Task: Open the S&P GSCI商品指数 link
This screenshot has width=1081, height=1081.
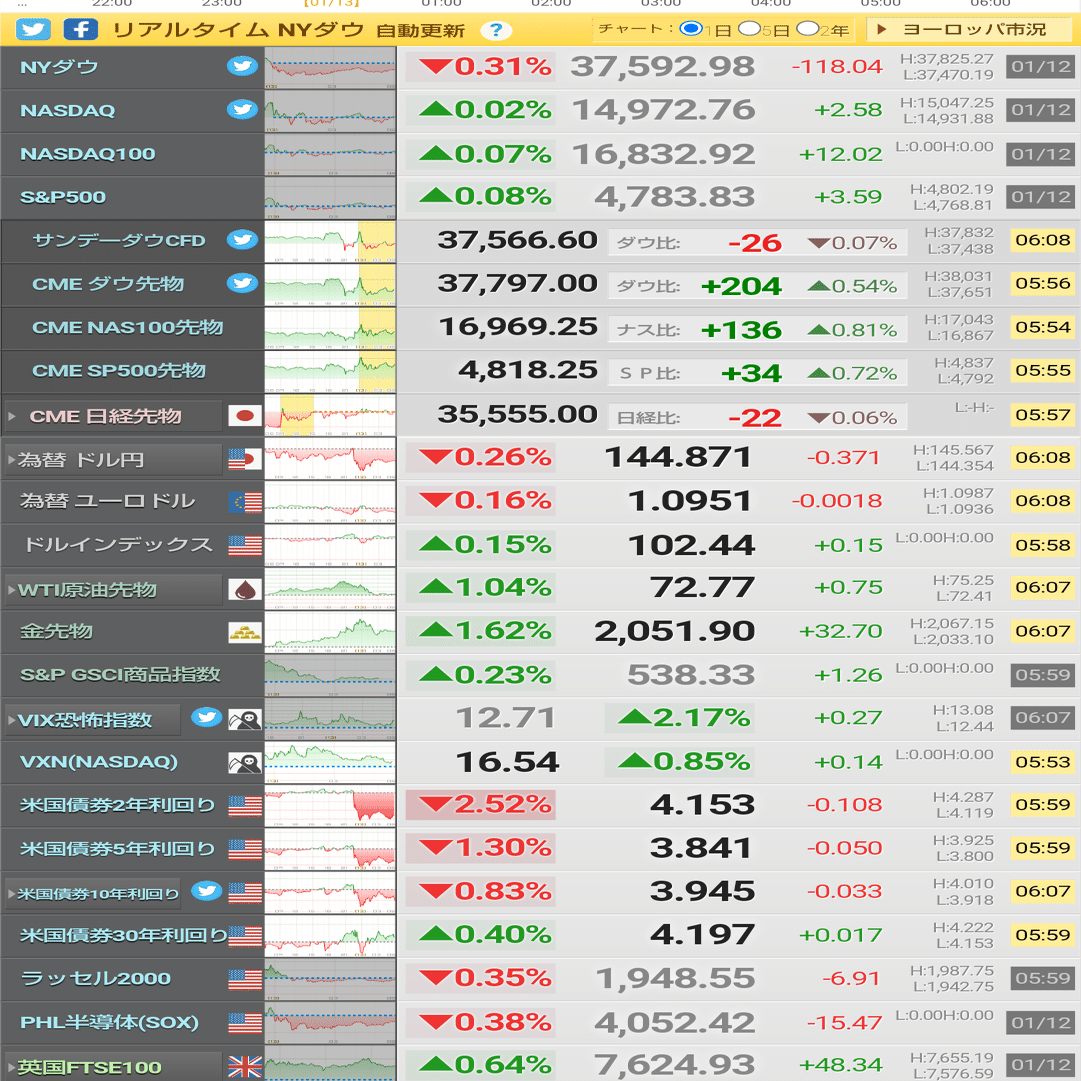Action: [x=120, y=674]
